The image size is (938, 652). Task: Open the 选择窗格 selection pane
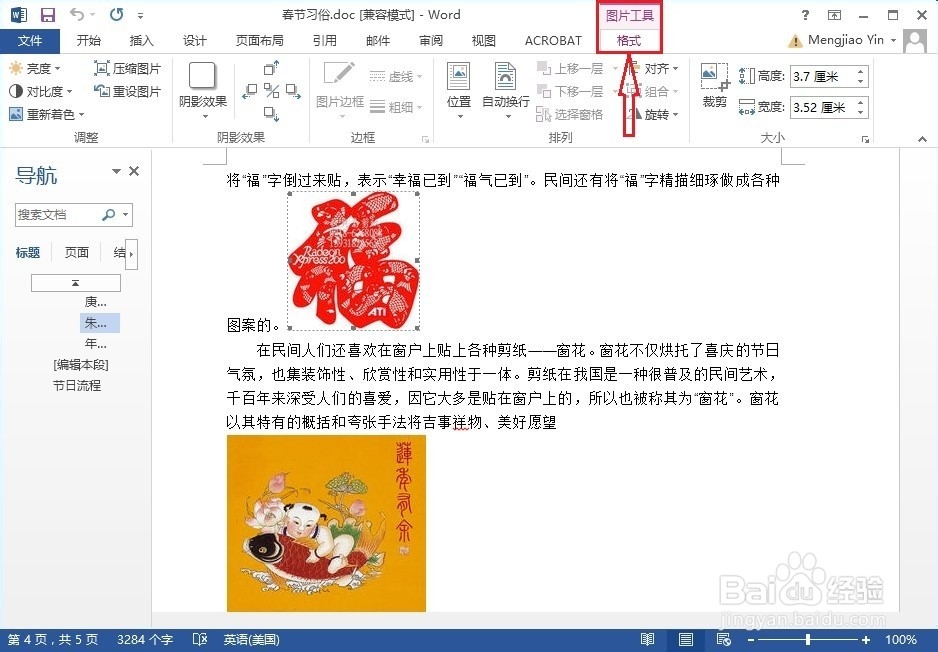pos(570,114)
